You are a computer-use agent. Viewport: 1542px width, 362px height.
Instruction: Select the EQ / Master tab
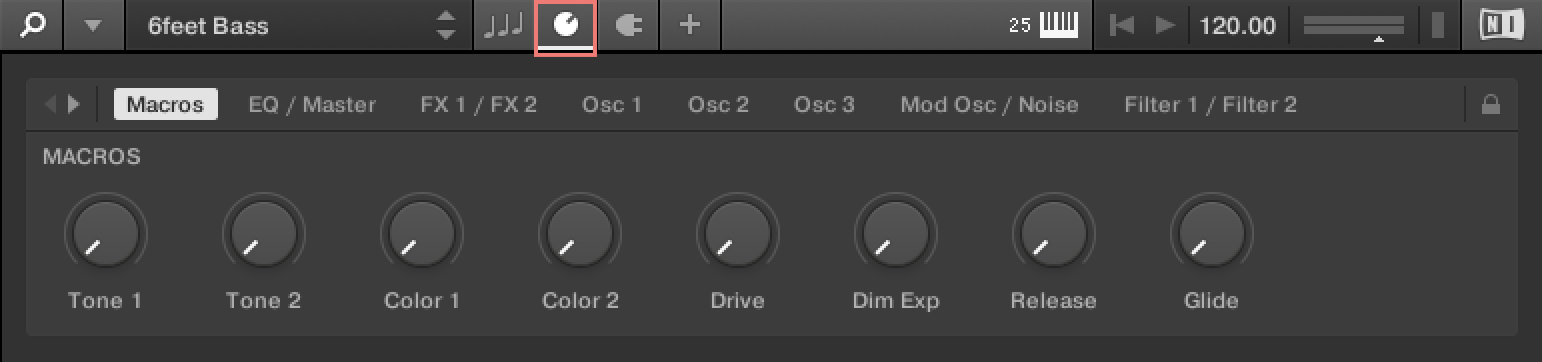pos(312,104)
